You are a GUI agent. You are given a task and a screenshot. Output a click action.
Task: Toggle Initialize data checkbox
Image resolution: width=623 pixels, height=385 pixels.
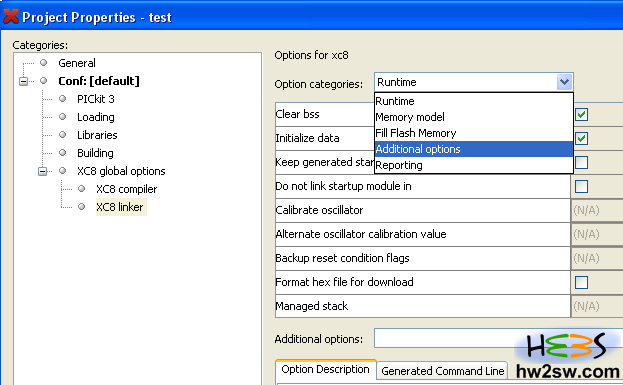(582, 139)
